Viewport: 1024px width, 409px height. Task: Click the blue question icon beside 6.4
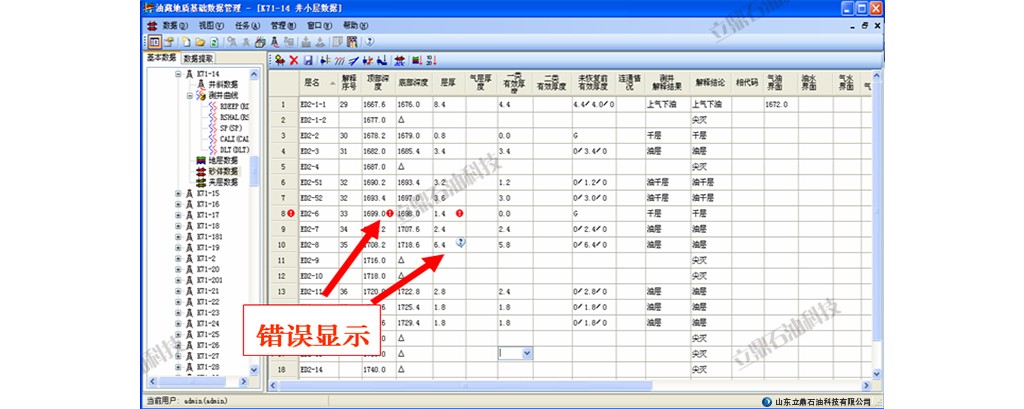click(460, 242)
